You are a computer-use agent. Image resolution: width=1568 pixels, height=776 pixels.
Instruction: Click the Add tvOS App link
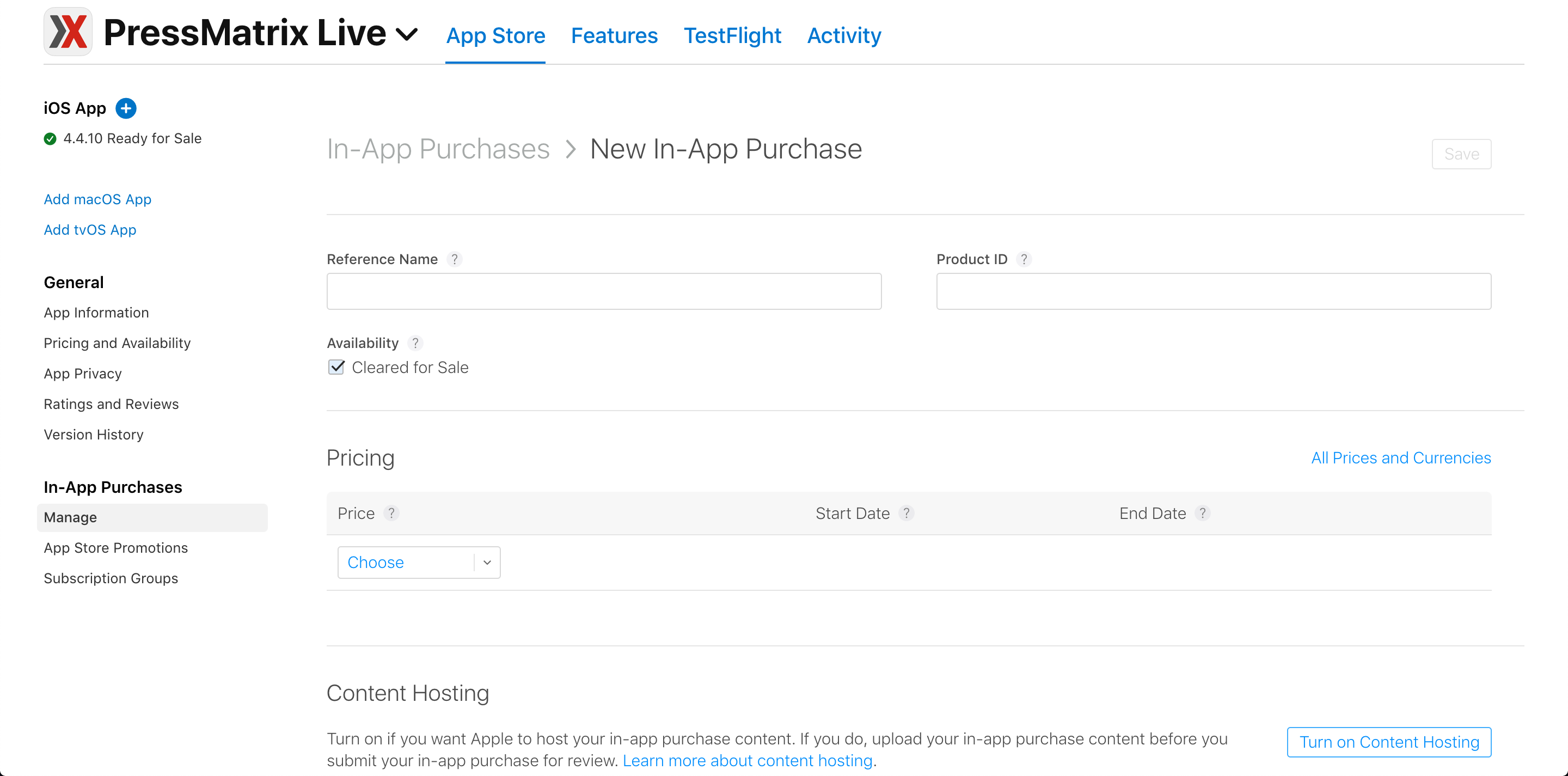tap(90, 230)
